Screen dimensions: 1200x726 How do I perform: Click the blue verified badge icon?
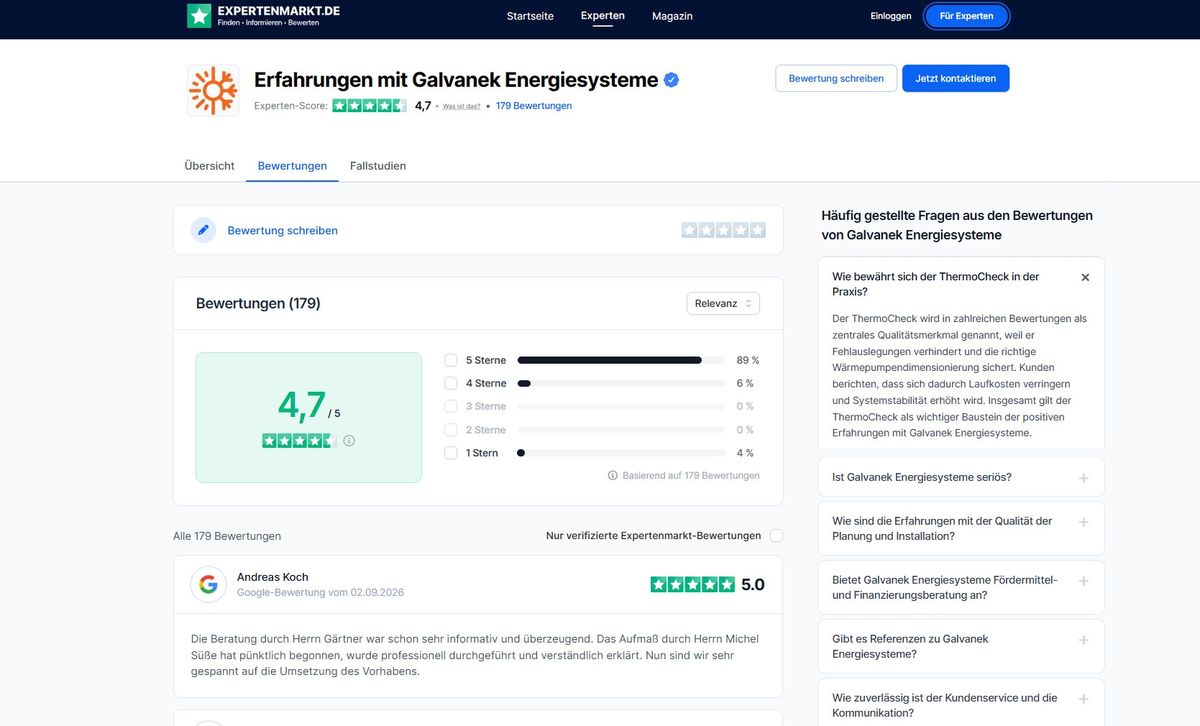coord(672,80)
